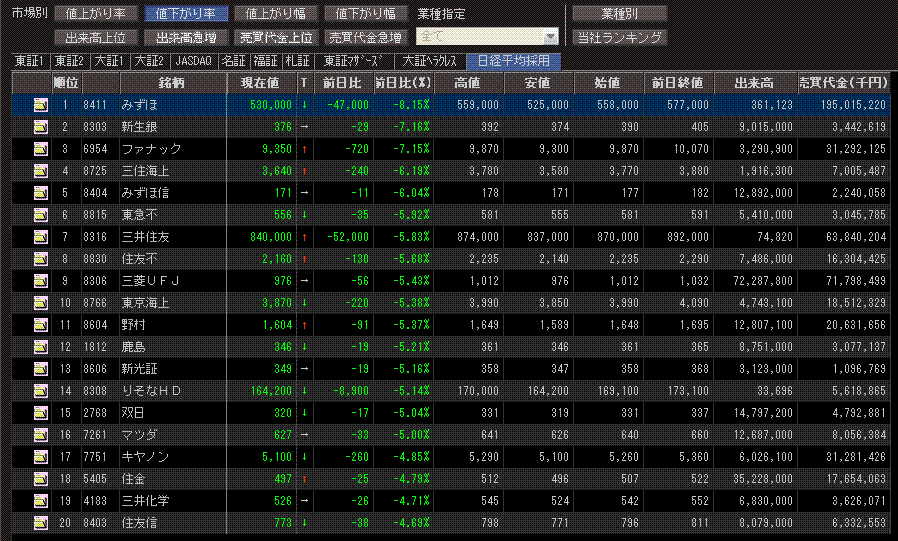
Task: Click the icon next to ファナック
Action: point(41,149)
